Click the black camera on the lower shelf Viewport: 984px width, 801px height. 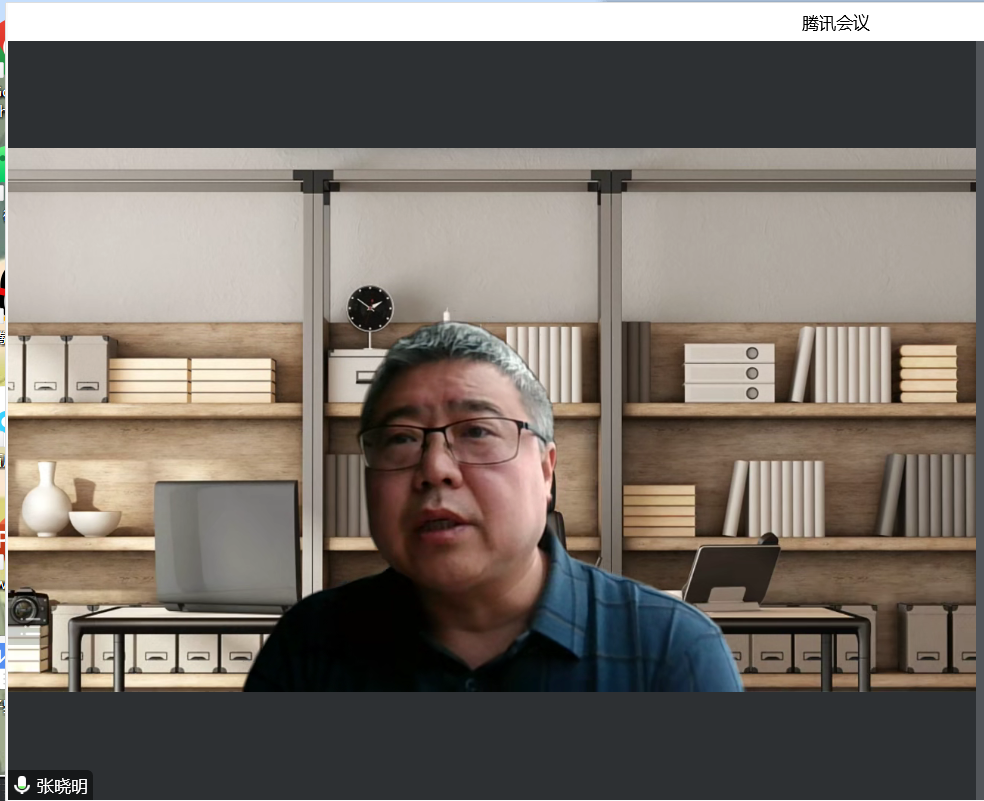(27, 607)
